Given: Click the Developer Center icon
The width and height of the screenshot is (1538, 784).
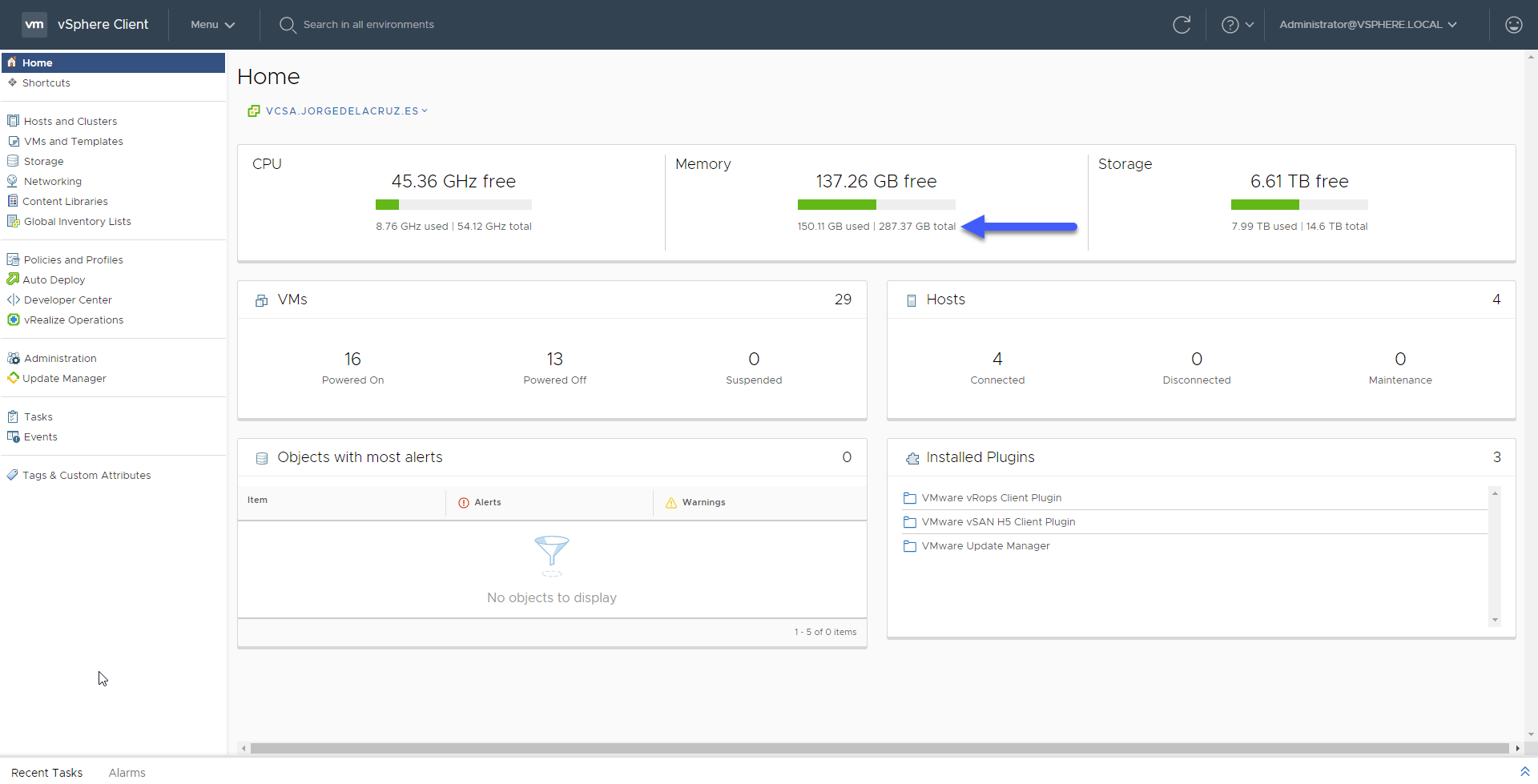Looking at the screenshot, I should pyautogui.click(x=13, y=300).
